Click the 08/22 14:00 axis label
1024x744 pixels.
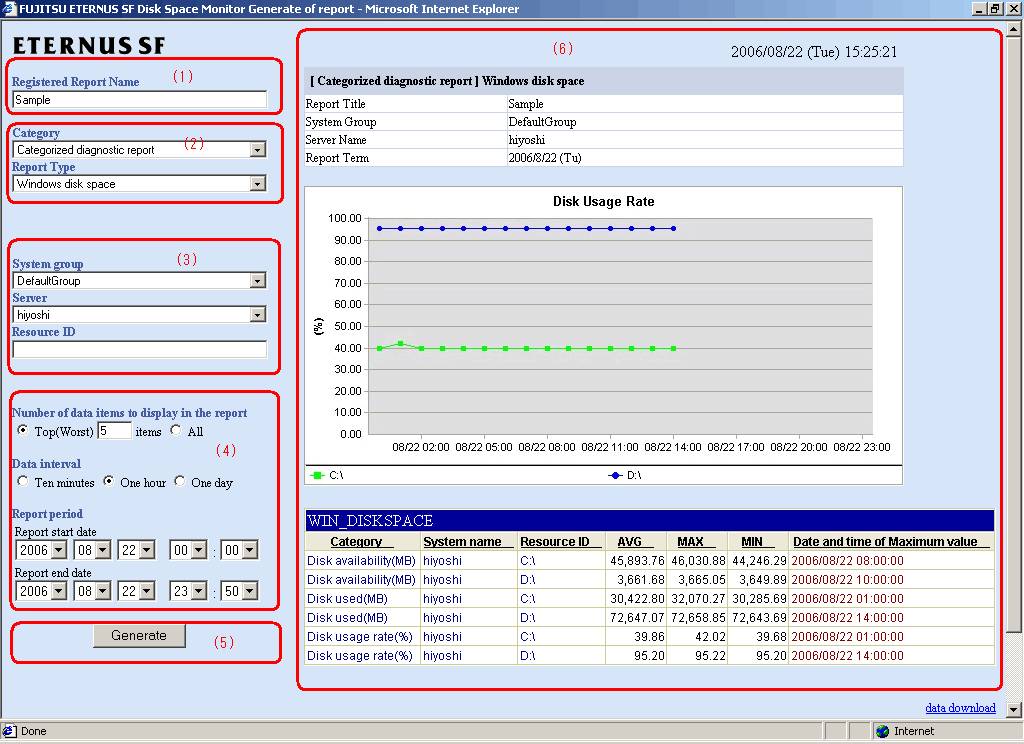[x=673, y=447]
